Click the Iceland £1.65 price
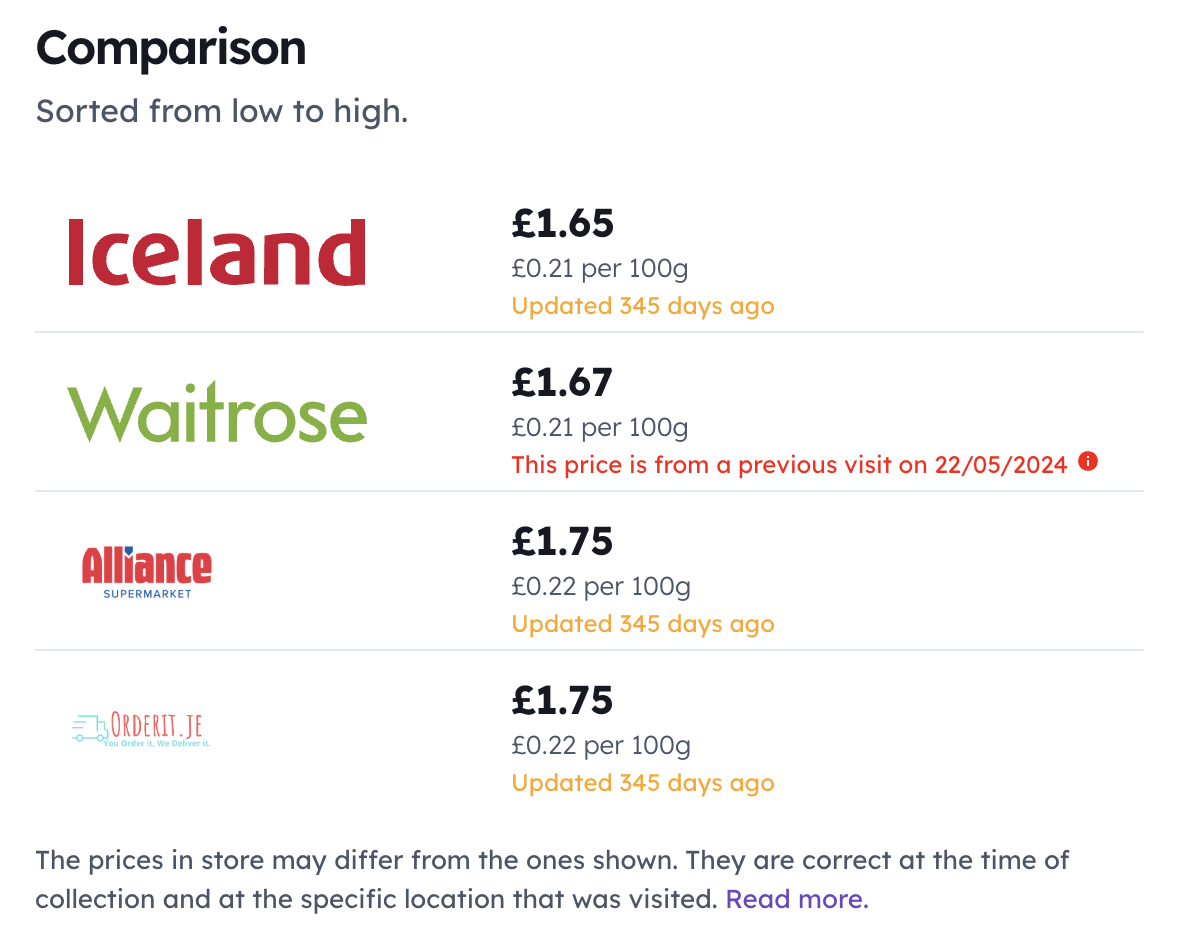This screenshot has width=1178, height=944. pos(563,224)
